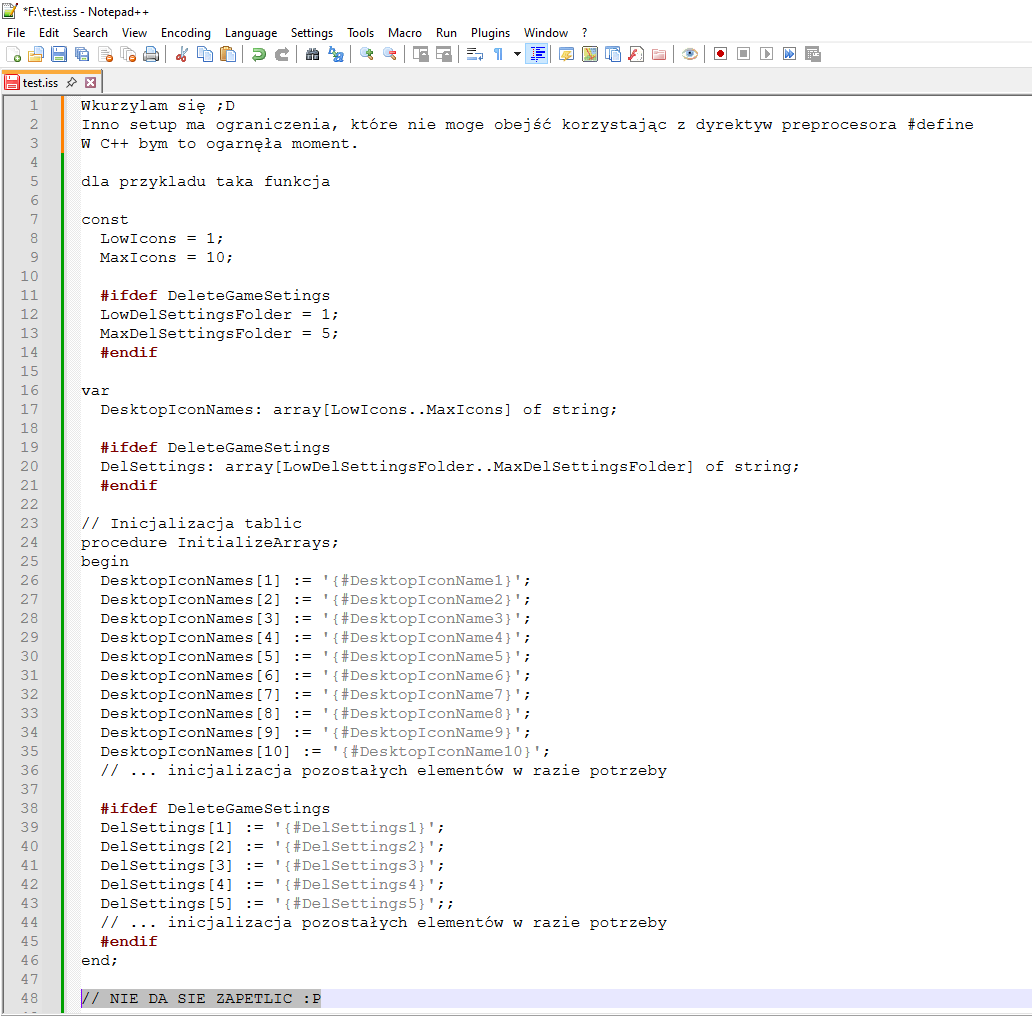Cut selection with scissors icon
Image resolution: width=1032 pixels, height=1016 pixels.
182,54
